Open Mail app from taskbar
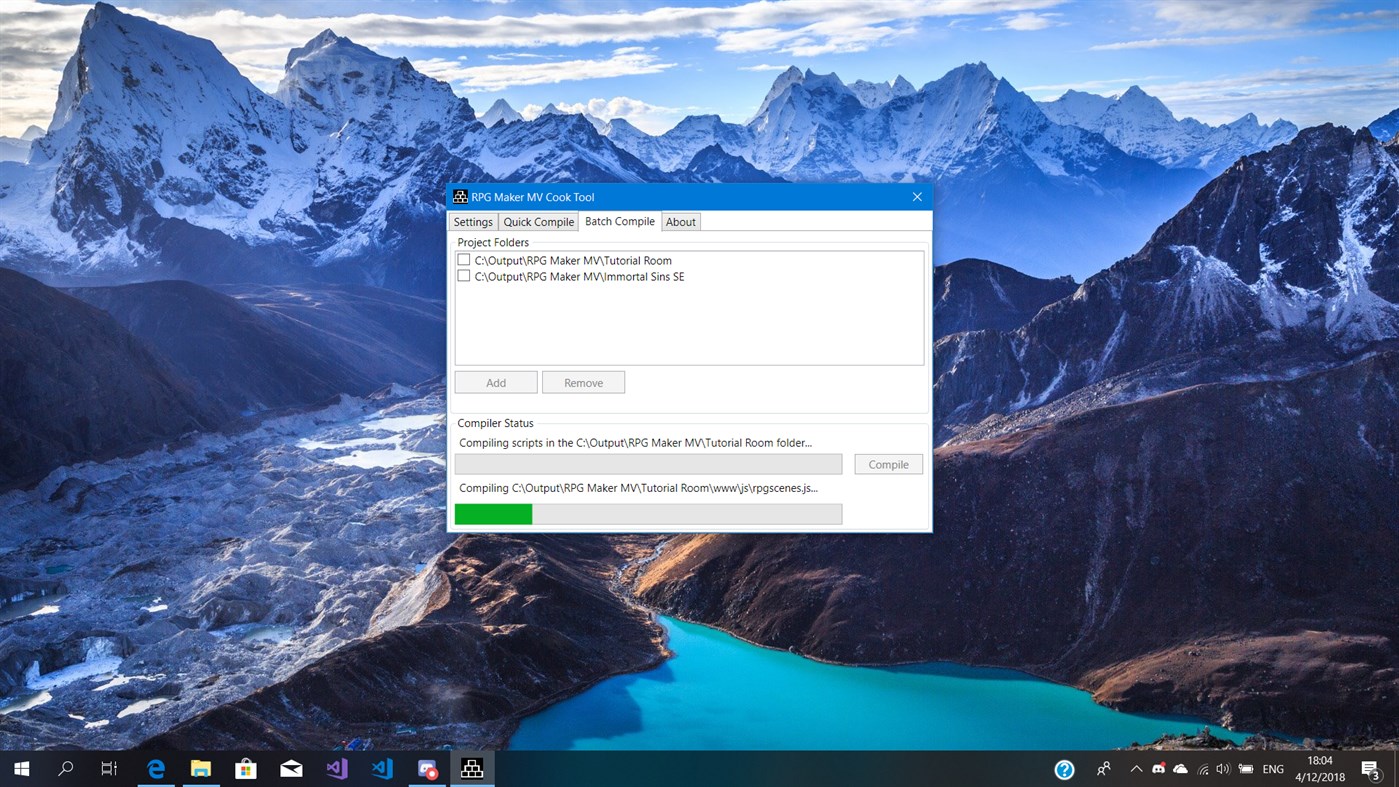Screen dimensions: 1399x787 click(291, 769)
